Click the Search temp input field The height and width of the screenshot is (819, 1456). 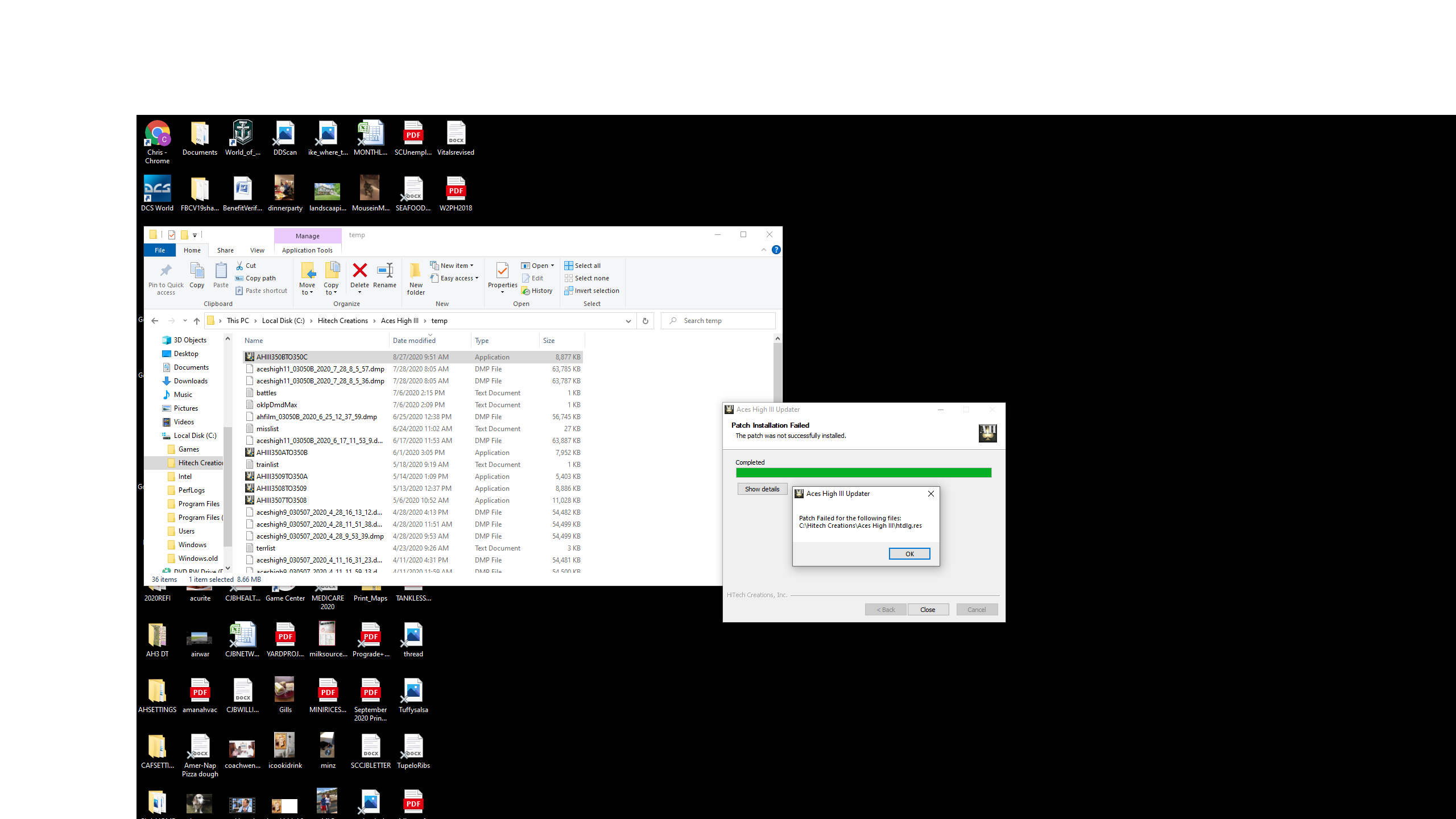pos(718,321)
